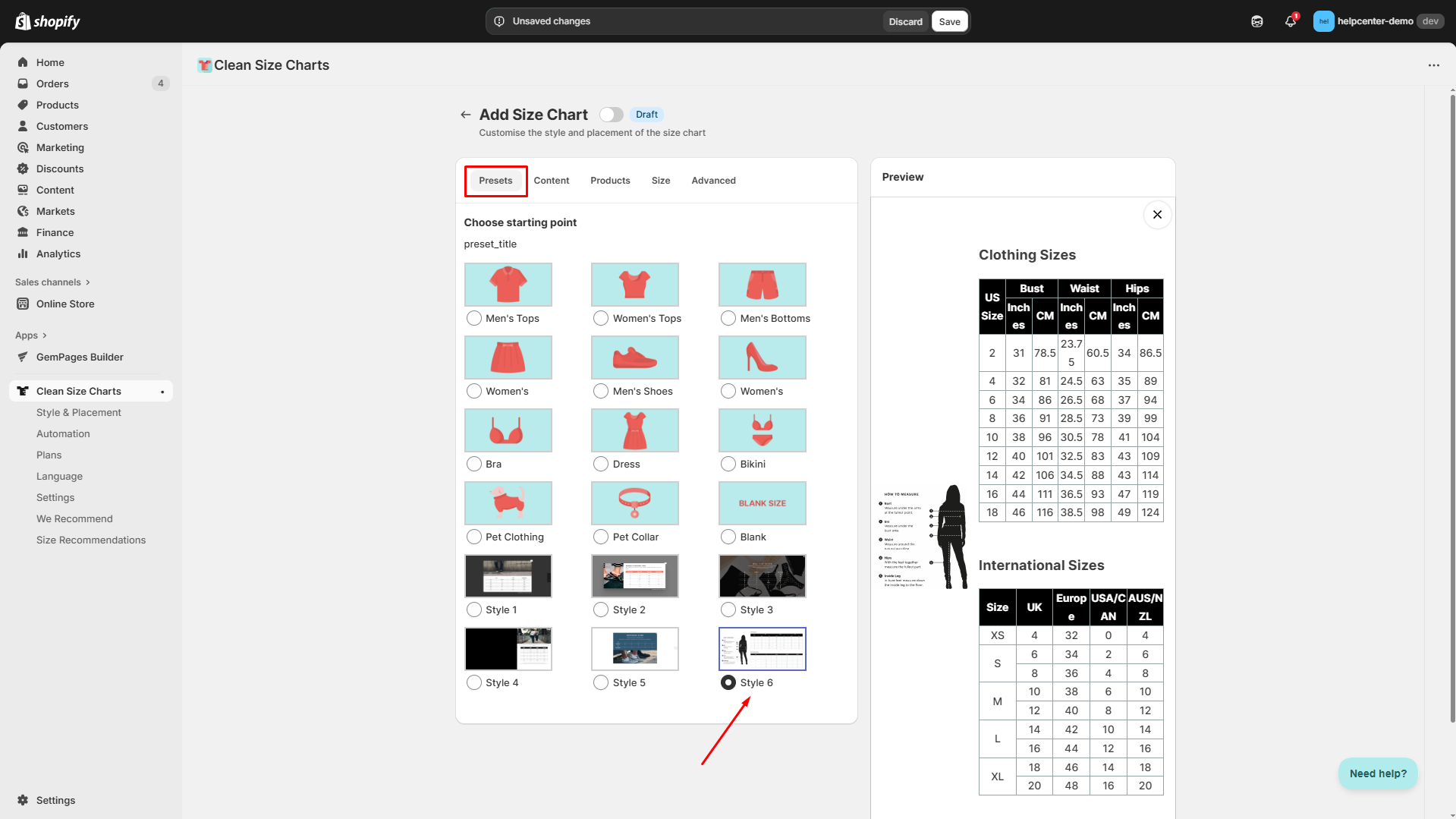1456x819 pixels.
Task: Close the size chart preview
Action: 1157,215
